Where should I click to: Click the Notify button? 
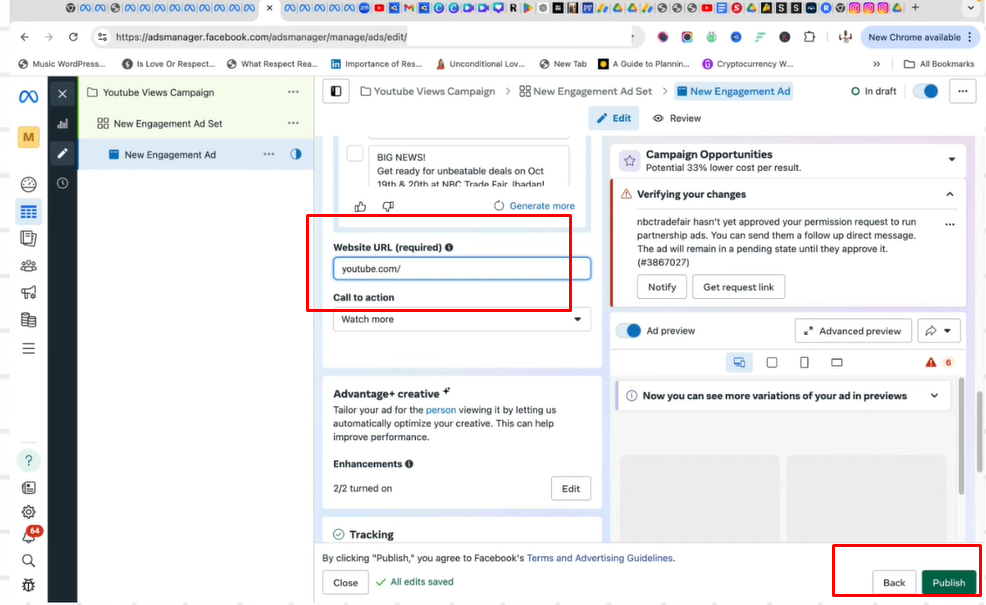[662, 287]
